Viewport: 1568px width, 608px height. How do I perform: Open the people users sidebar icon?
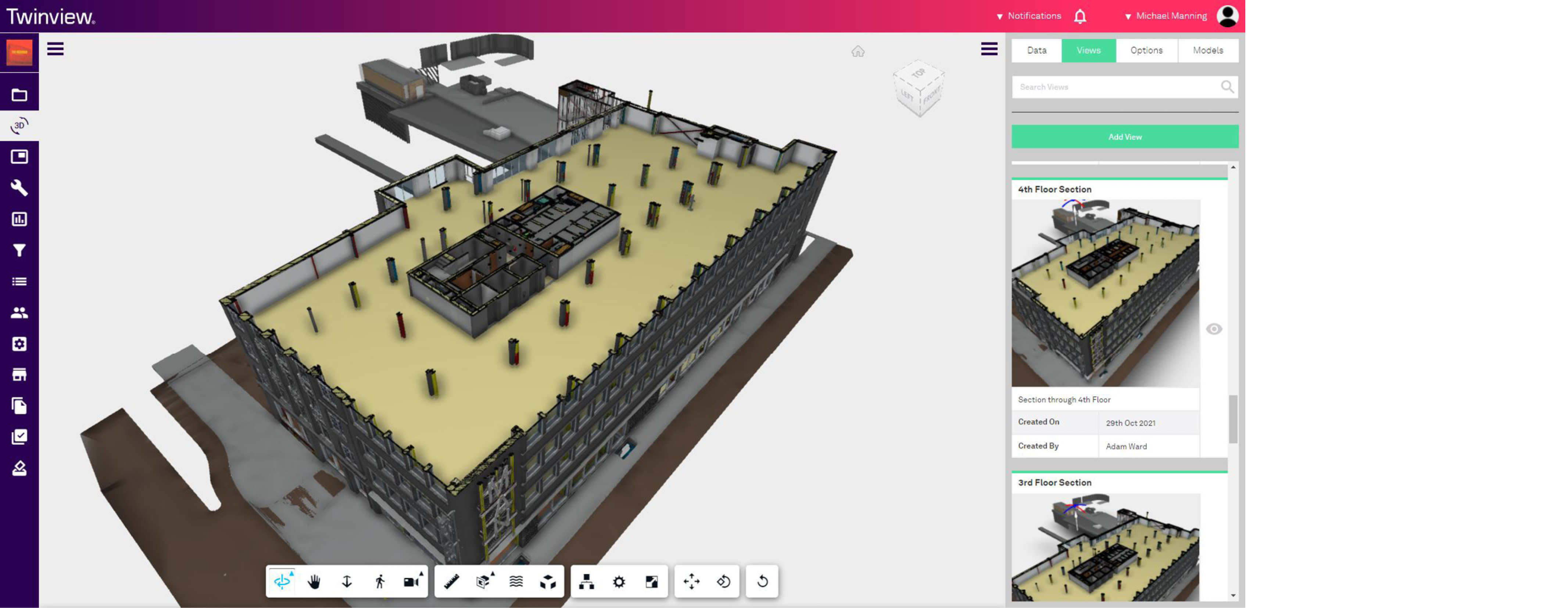pyautogui.click(x=19, y=312)
